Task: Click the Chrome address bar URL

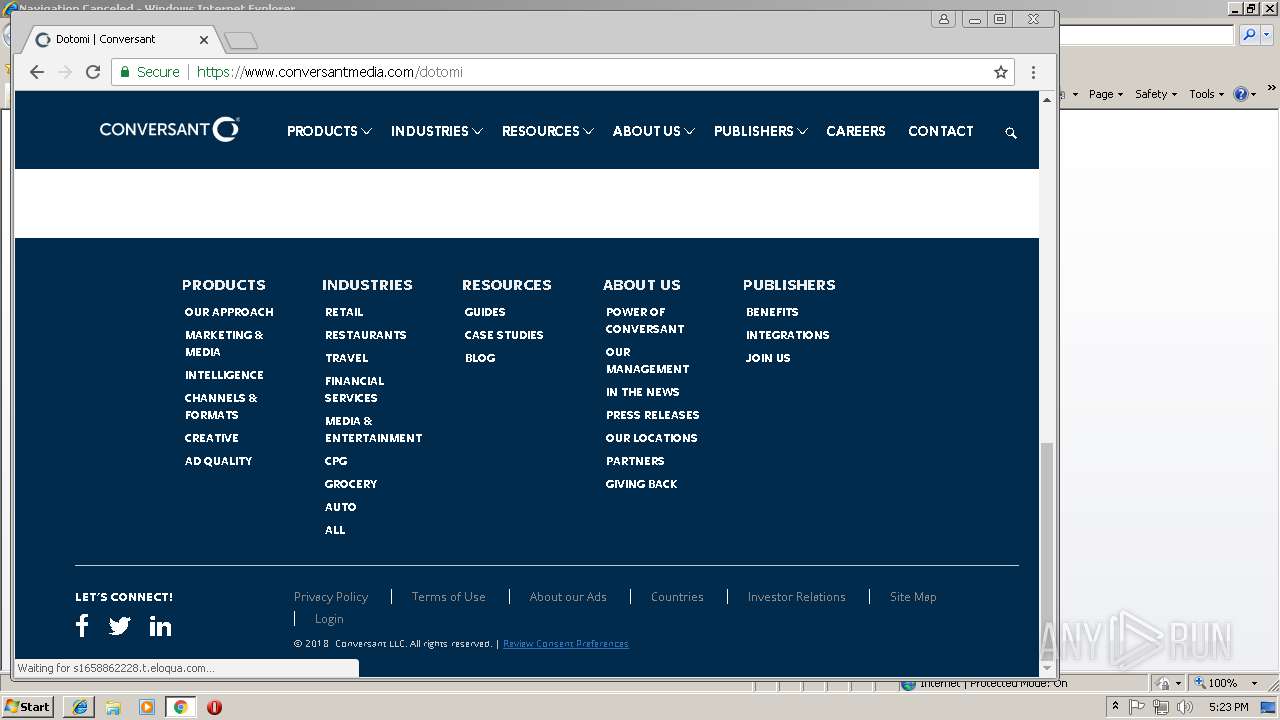Action: tap(330, 72)
